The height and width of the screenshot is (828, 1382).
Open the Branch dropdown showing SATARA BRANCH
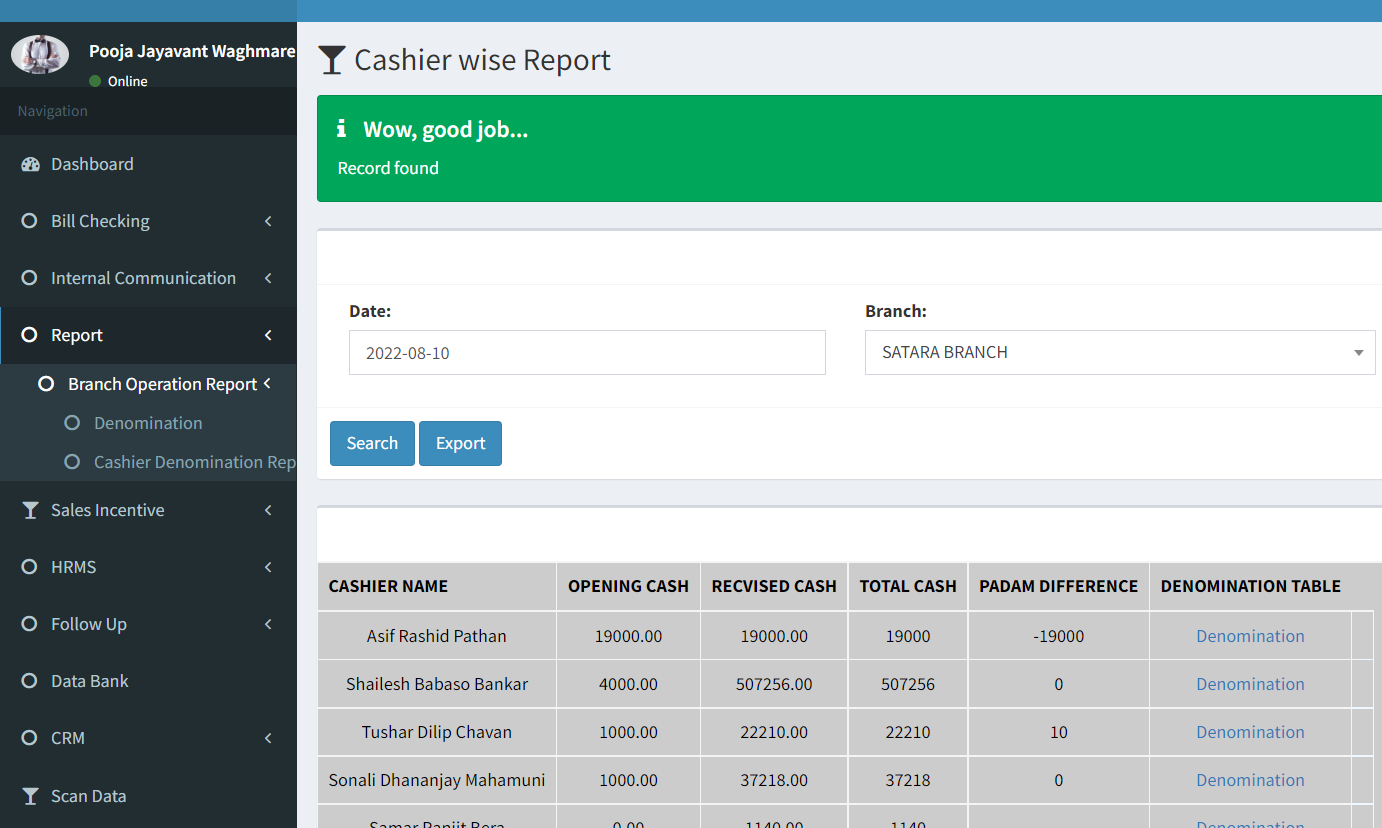pyautogui.click(x=1120, y=352)
